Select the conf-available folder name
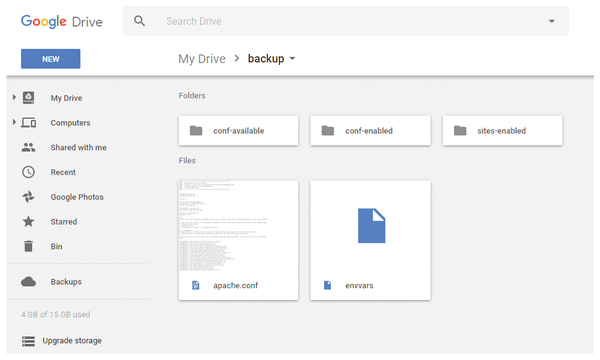Viewport: 600px width, 360px height. [x=238, y=131]
